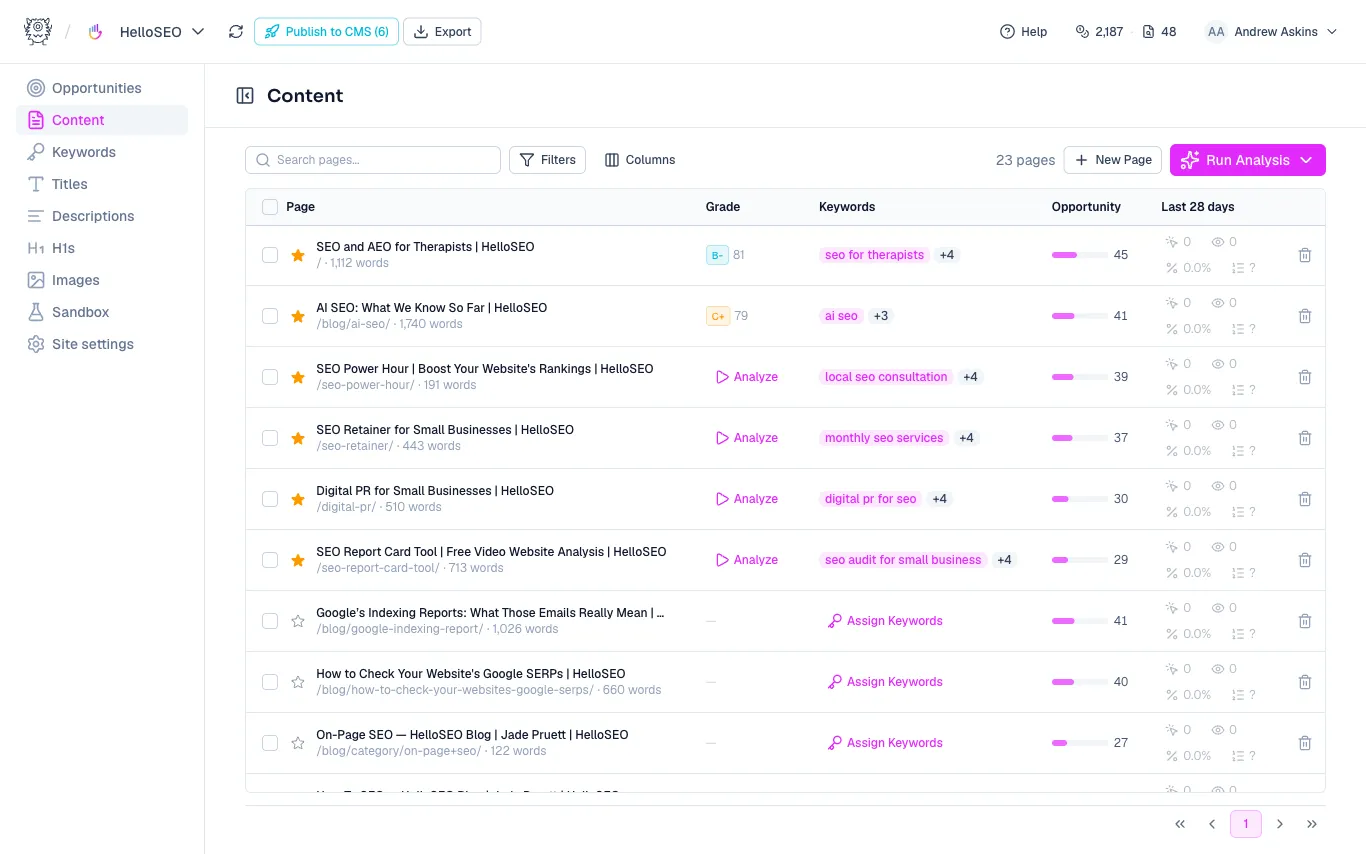Jump to the last page of results
Screen dimensions: 1366x854
(1312, 824)
